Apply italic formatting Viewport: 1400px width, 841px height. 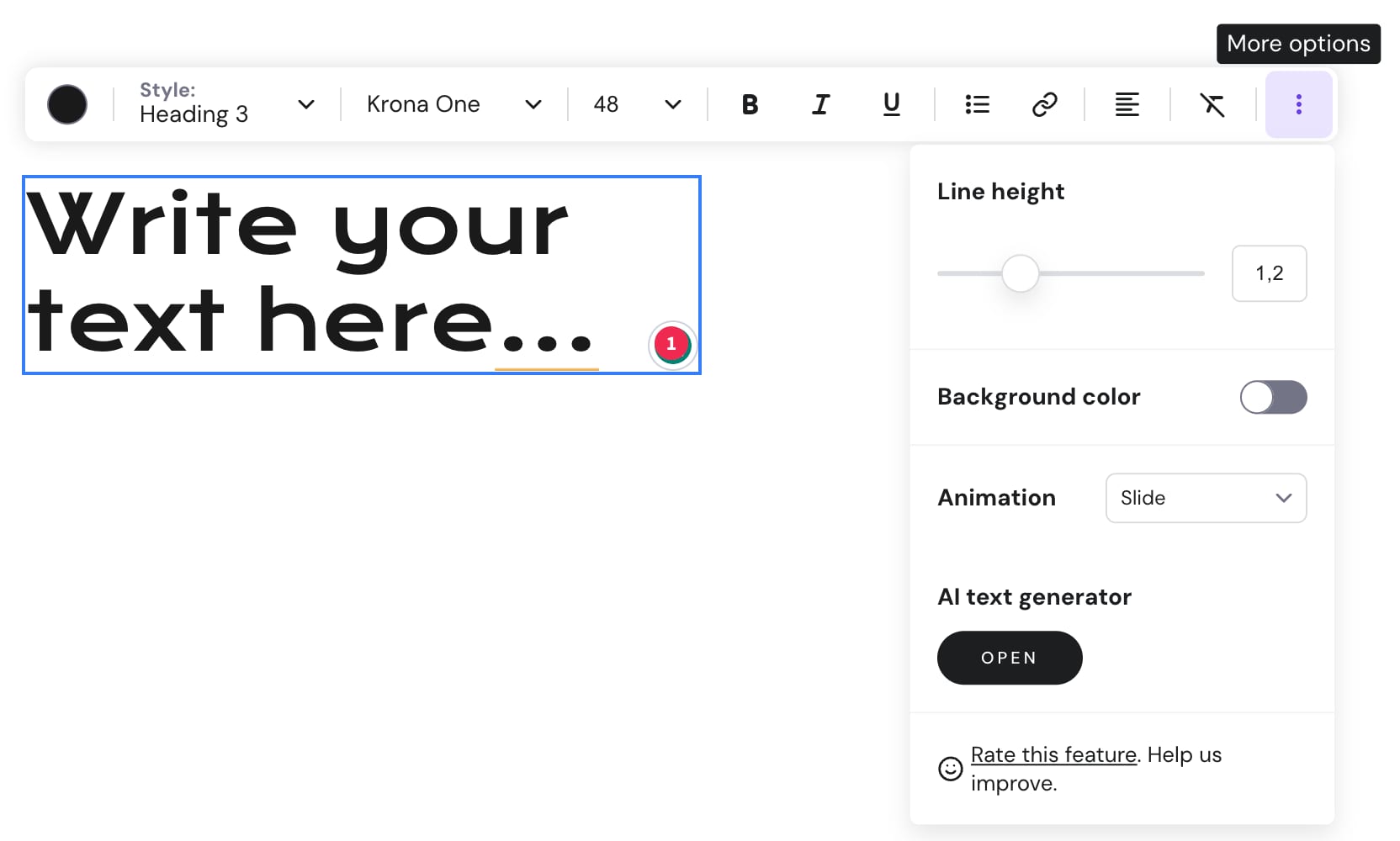[820, 104]
